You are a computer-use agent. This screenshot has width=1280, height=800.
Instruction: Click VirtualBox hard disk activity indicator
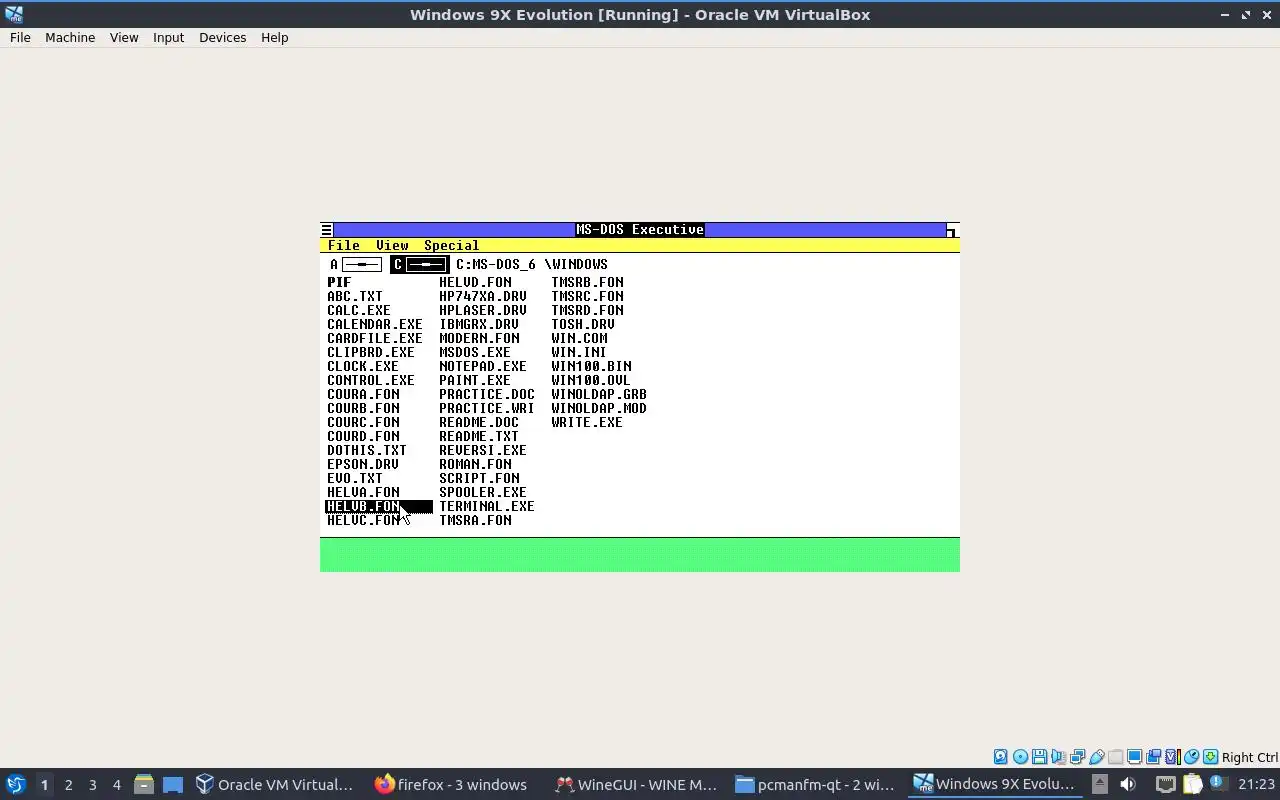point(1000,757)
